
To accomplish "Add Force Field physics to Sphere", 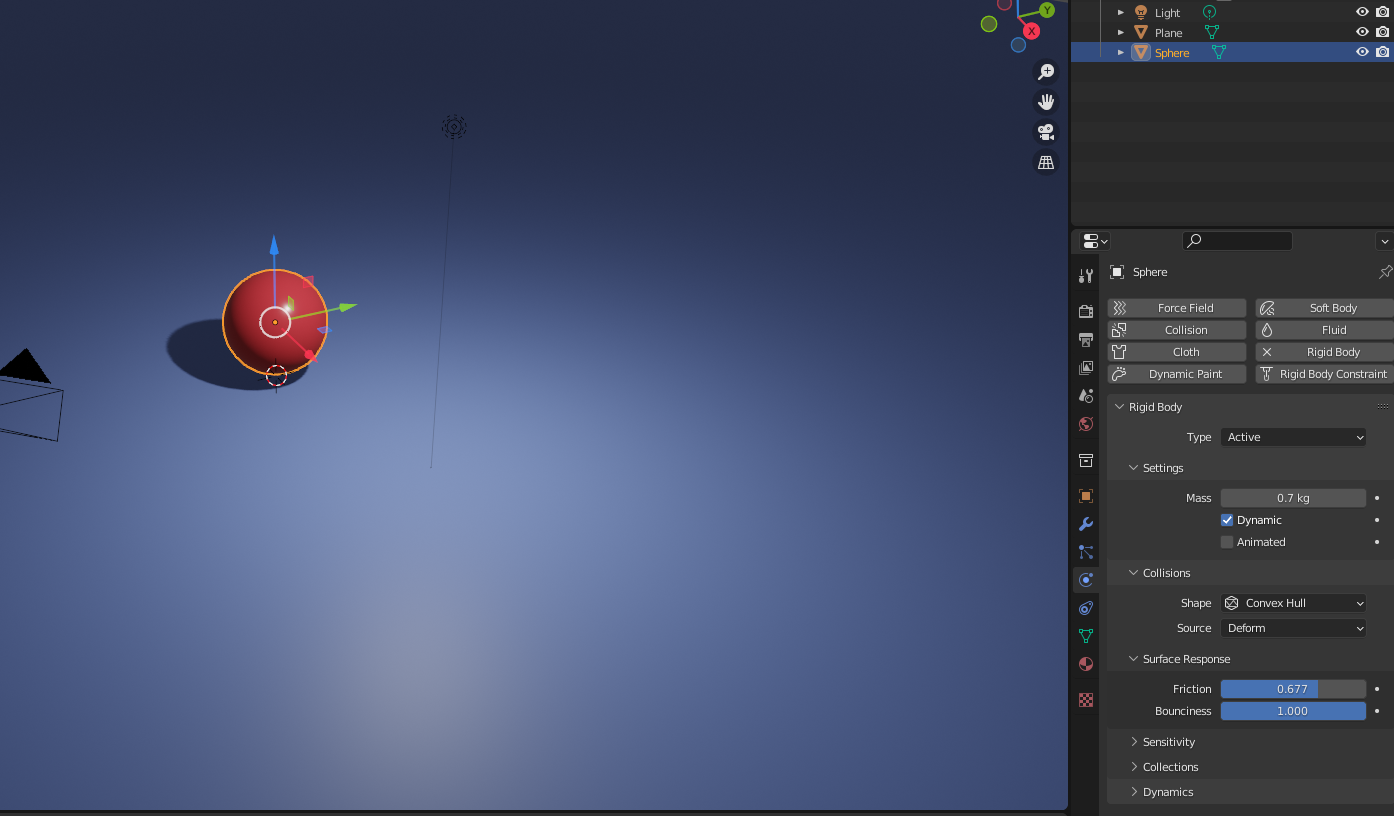I will click(1177, 308).
